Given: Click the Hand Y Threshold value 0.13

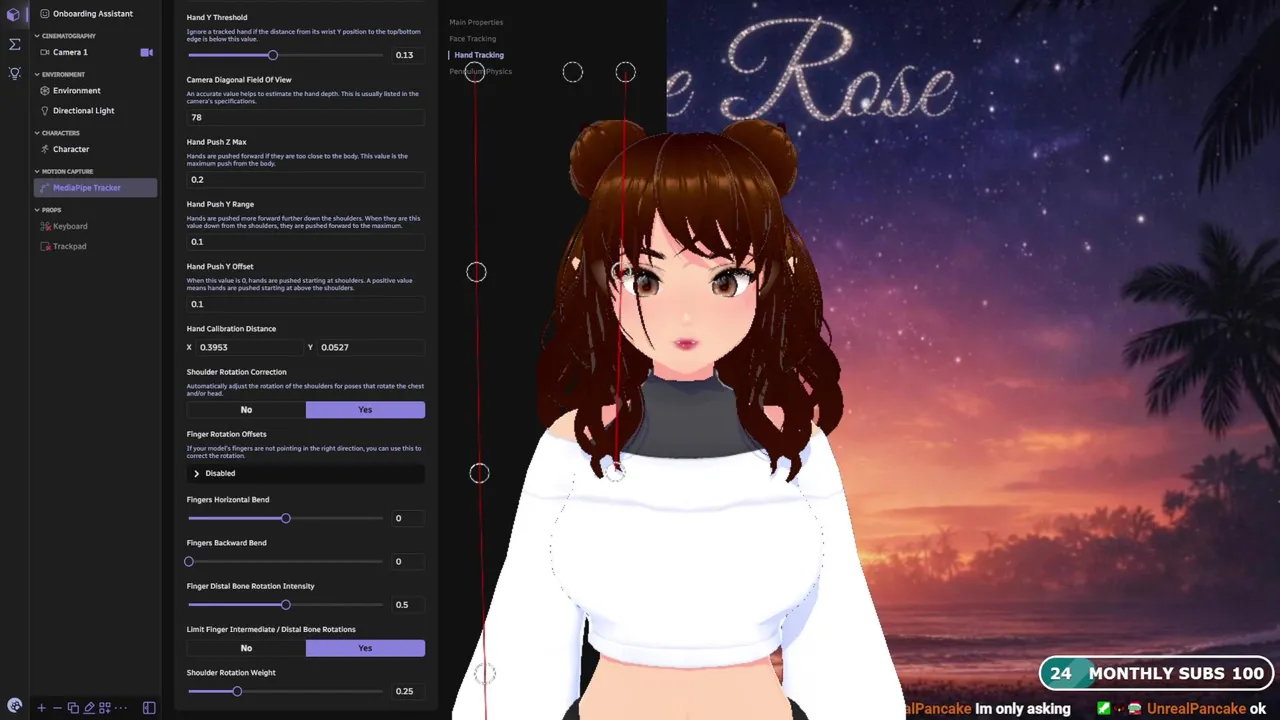Looking at the screenshot, I should [408, 55].
